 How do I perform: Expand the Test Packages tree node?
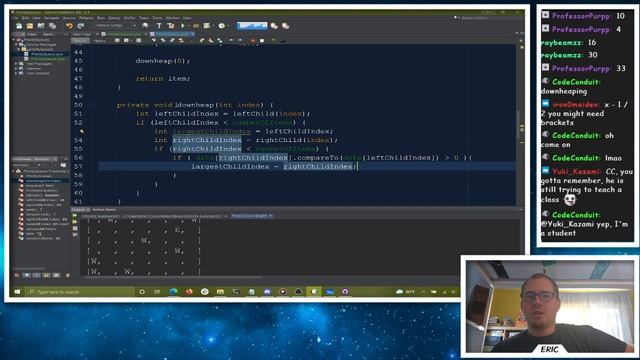tap(17, 64)
